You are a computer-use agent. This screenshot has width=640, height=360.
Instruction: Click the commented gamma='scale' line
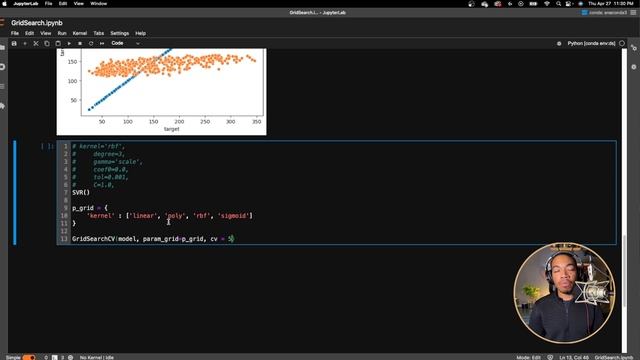108,162
